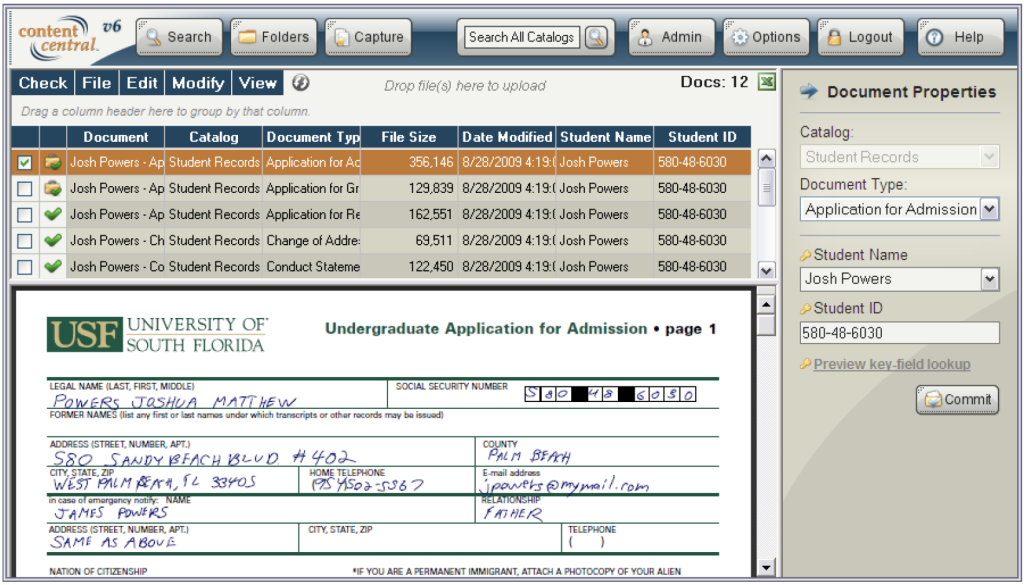Expand the Catalog dropdown (Student Records)
Viewport: 1024px width, 585px height.
point(989,157)
